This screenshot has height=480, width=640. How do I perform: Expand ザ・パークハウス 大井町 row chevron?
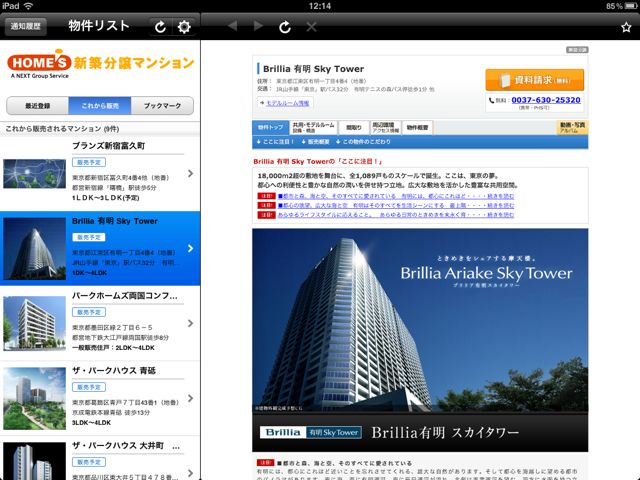click(x=190, y=473)
